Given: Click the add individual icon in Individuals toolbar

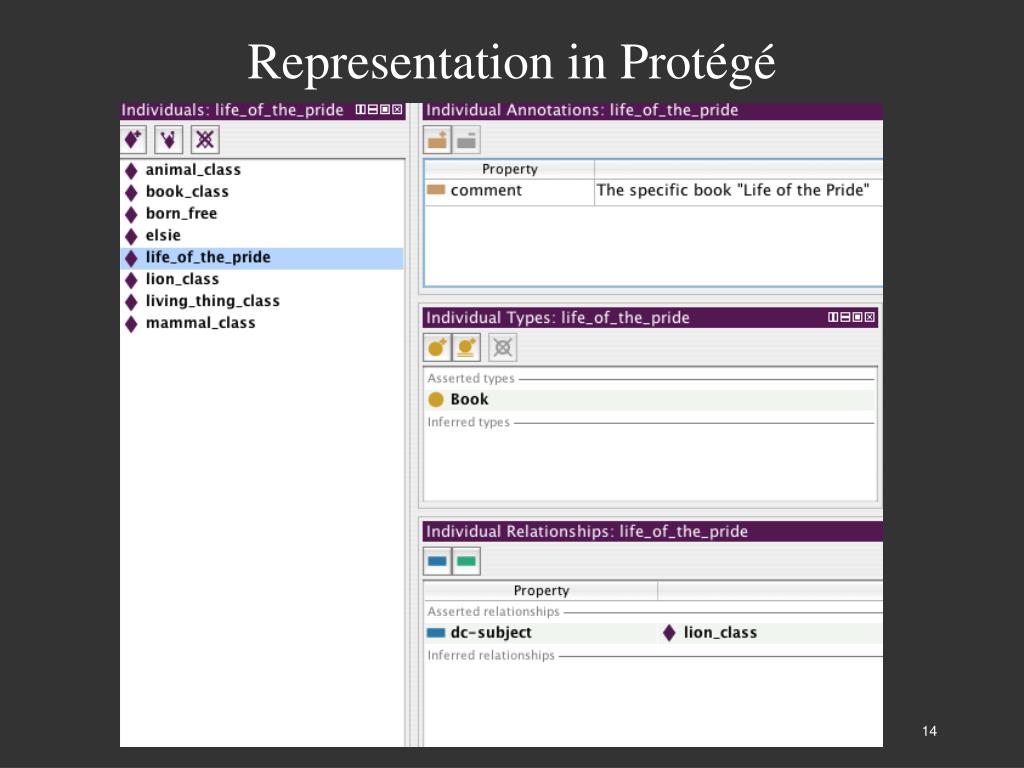Looking at the screenshot, I should coord(133,139).
